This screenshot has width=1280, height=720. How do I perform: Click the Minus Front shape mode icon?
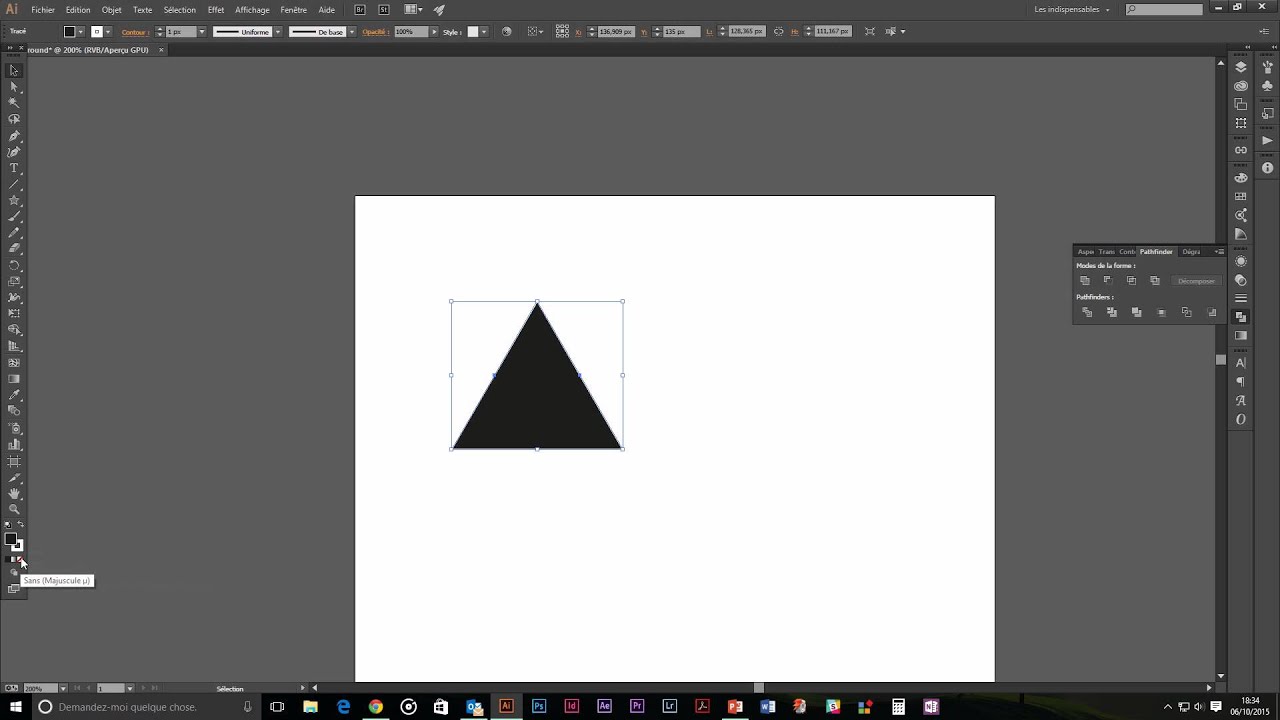click(x=1108, y=281)
